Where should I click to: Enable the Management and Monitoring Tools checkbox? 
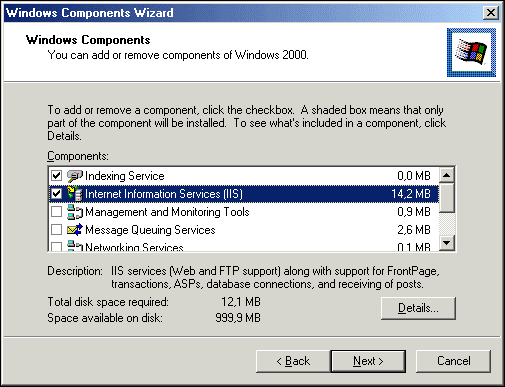(x=56, y=211)
